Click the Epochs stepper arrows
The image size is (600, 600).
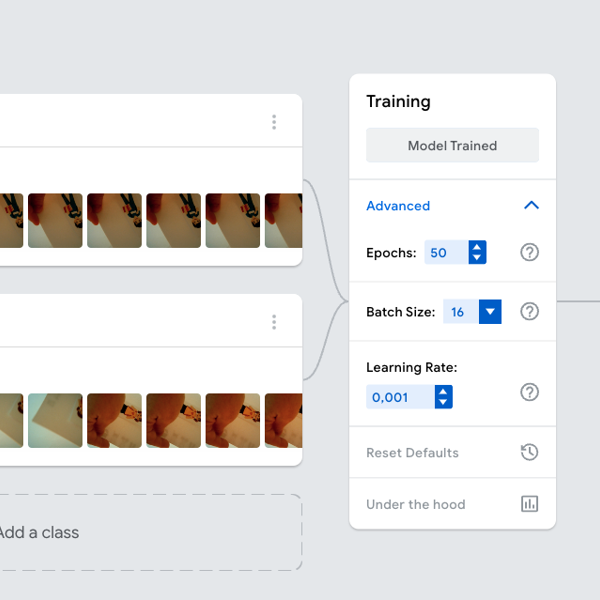[477, 252]
